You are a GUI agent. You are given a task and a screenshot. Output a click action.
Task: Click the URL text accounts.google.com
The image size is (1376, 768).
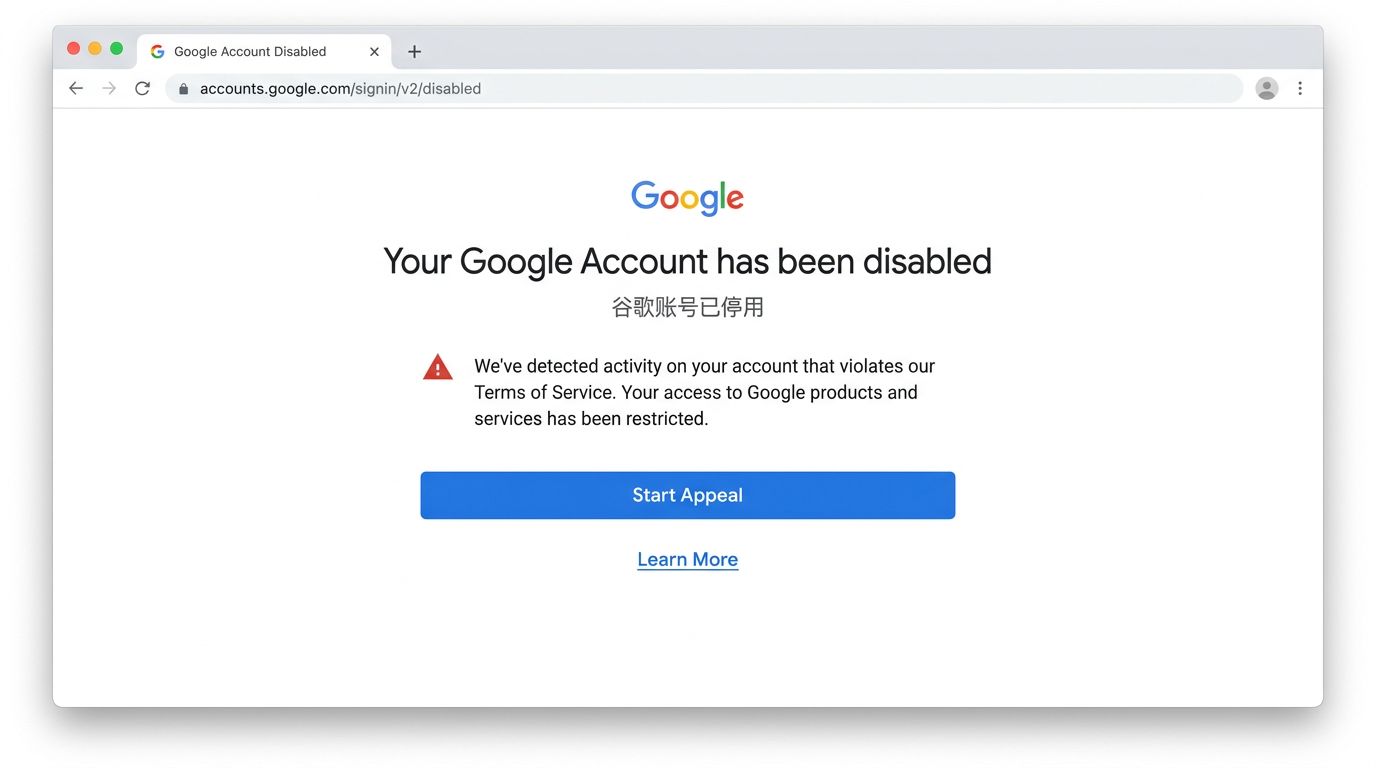point(276,88)
